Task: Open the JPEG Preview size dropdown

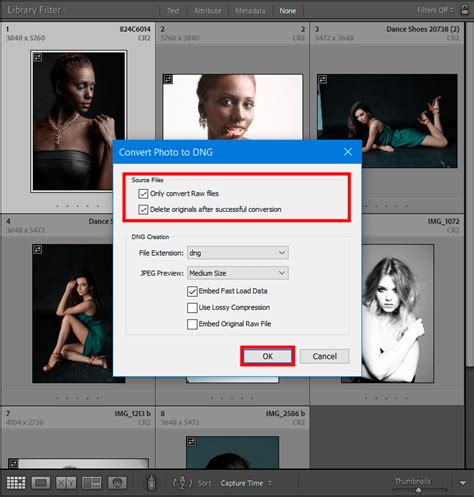Action: [x=238, y=273]
